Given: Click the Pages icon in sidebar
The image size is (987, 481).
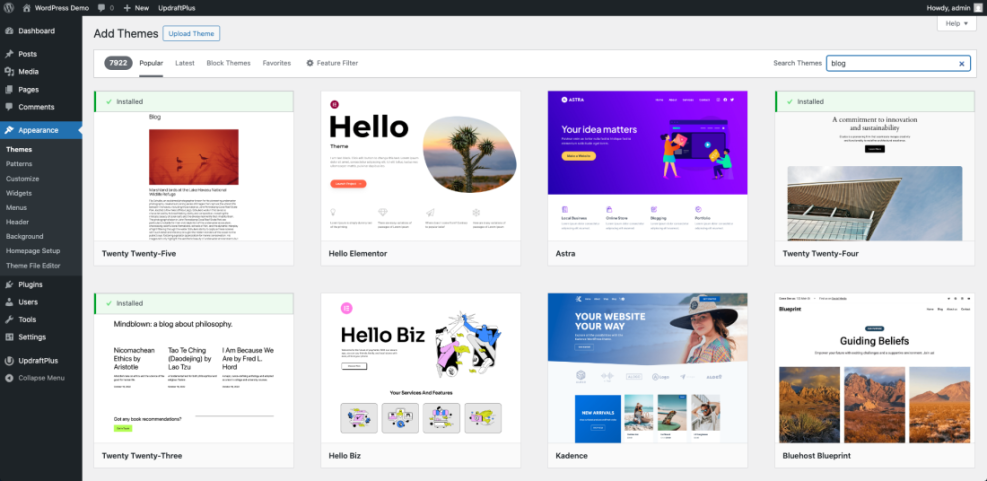Looking at the screenshot, I should click(9, 89).
